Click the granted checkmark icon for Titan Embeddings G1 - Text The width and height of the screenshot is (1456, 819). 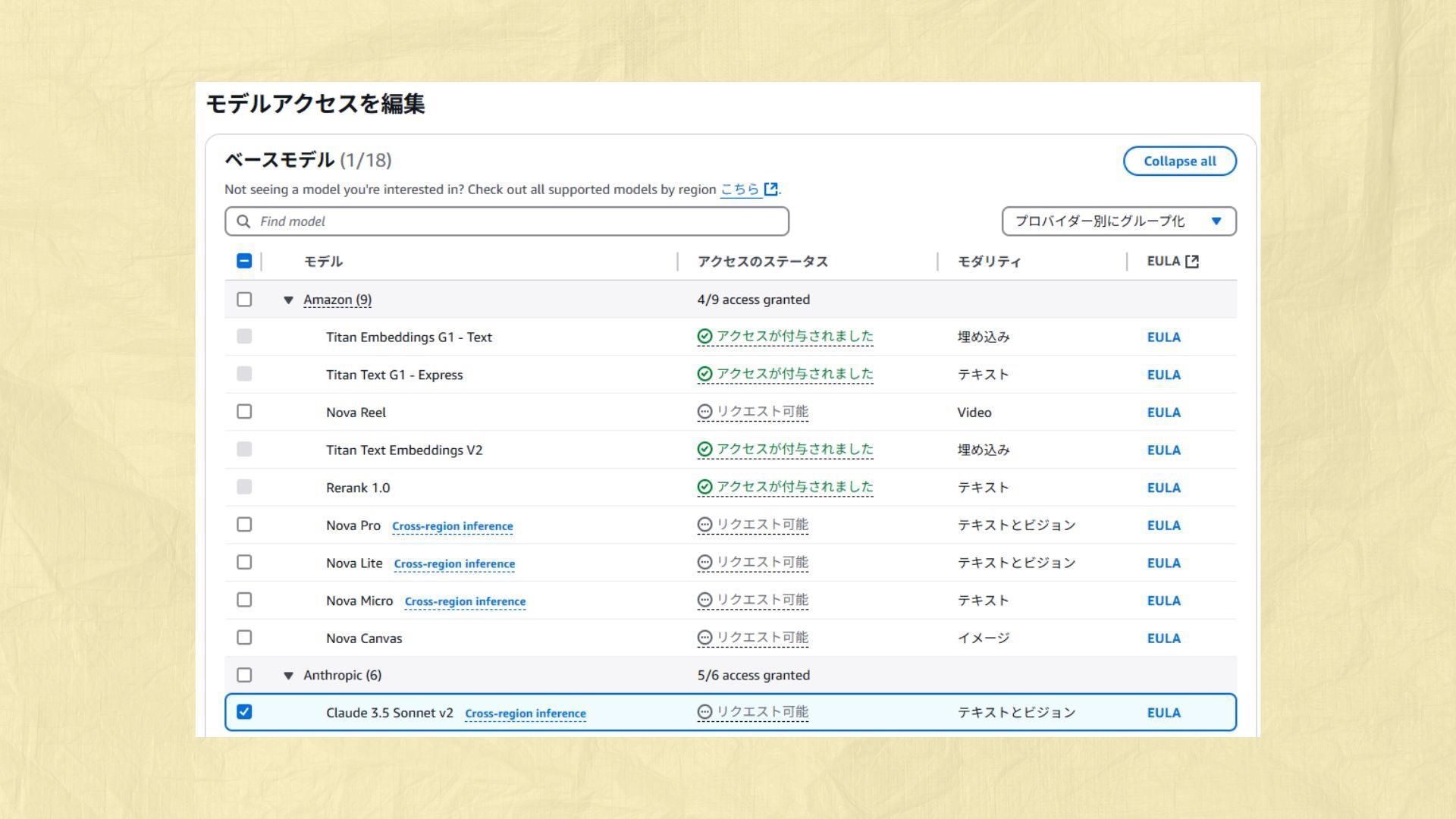point(704,336)
